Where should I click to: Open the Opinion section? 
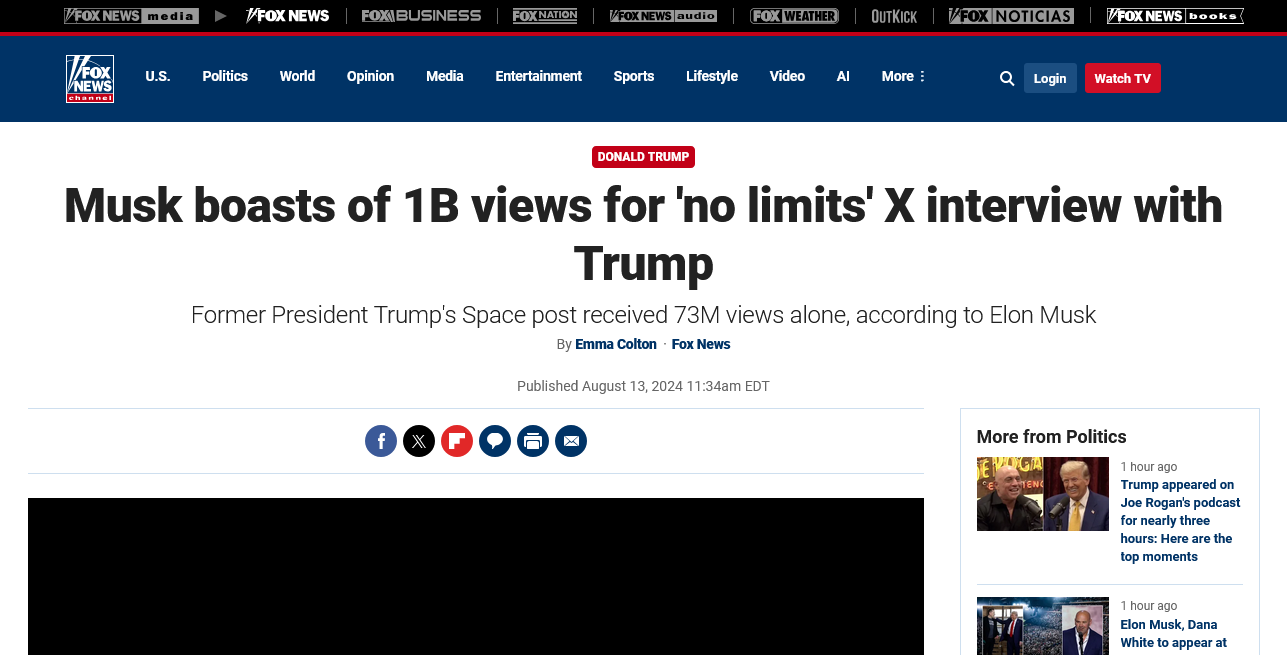[x=370, y=76]
